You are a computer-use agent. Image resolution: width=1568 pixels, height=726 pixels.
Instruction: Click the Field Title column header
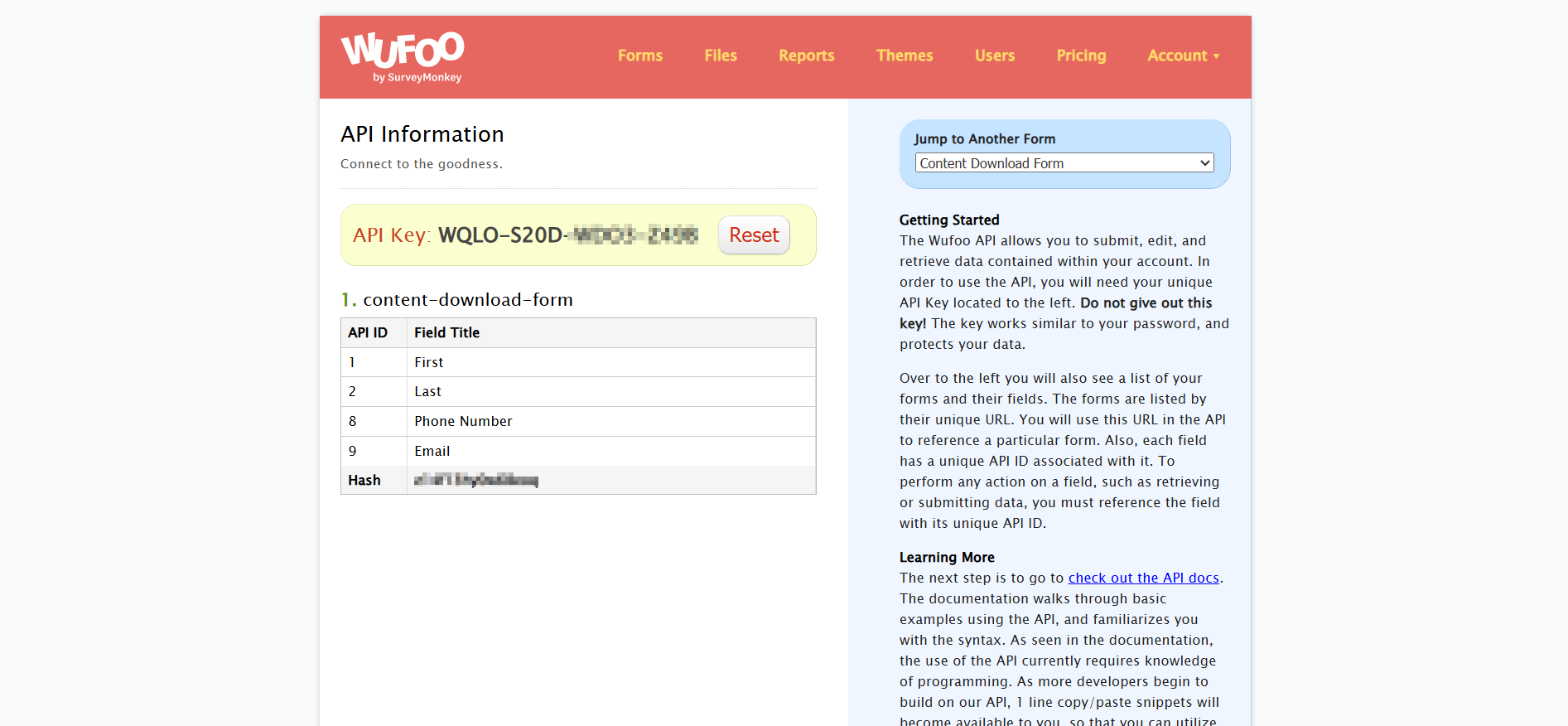pos(447,332)
